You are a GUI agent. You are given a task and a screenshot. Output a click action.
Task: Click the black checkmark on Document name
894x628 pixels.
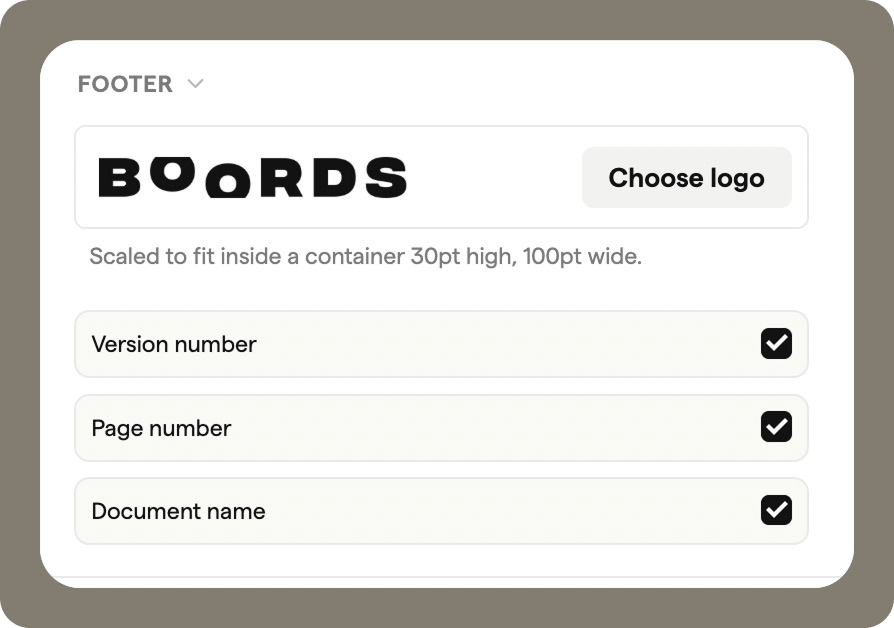[774, 511]
